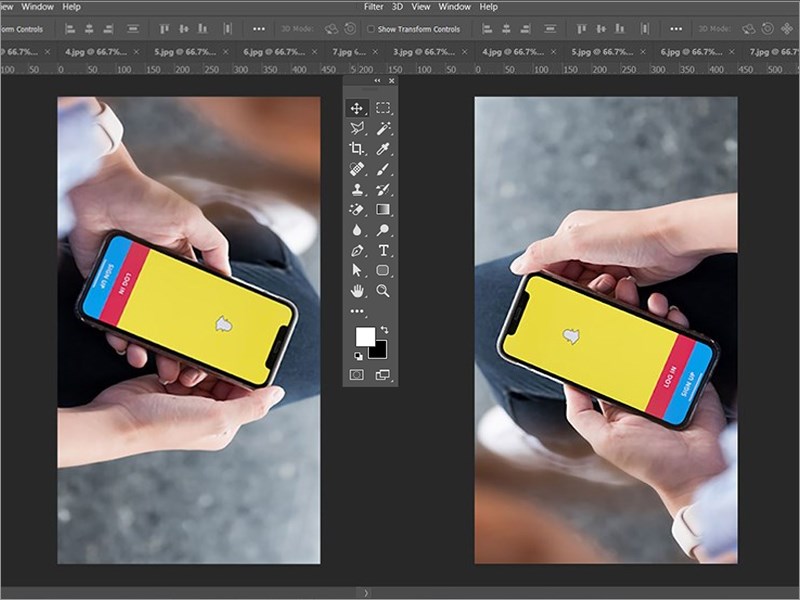The width and height of the screenshot is (800, 600).
Task: Select the Eyedropper tool
Action: click(x=383, y=148)
